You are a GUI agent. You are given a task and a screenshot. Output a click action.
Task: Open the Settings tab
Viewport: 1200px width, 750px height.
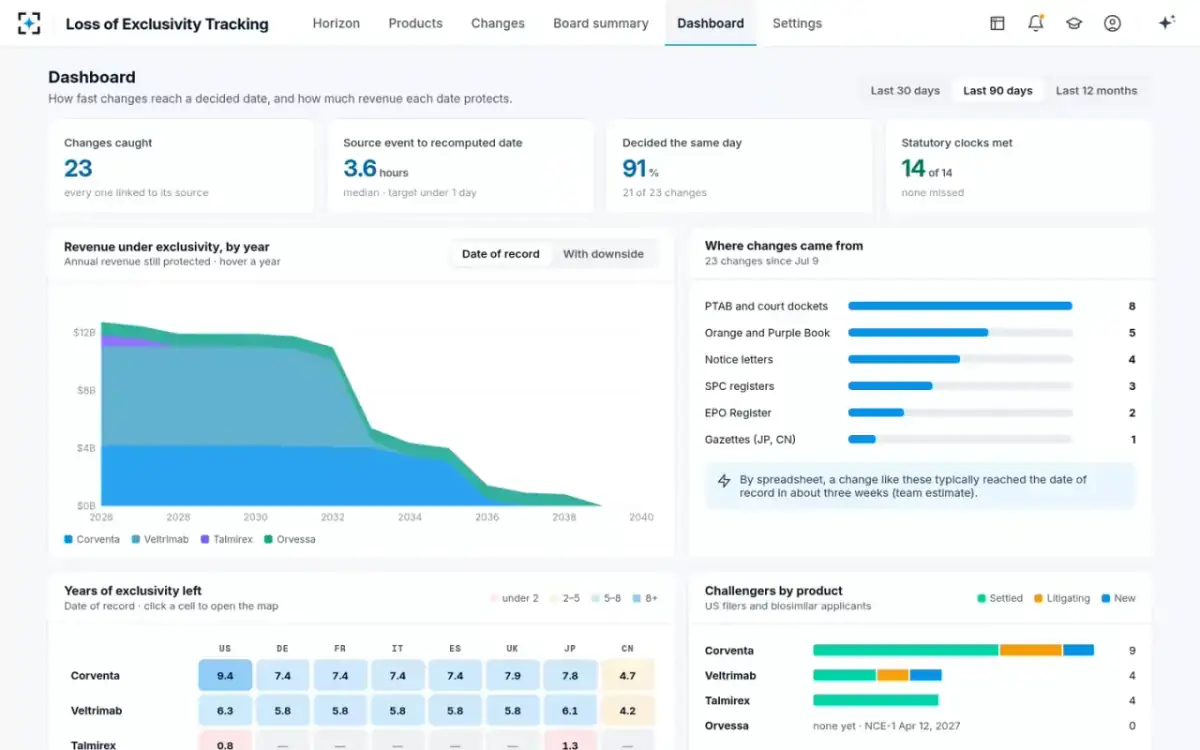(x=797, y=23)
